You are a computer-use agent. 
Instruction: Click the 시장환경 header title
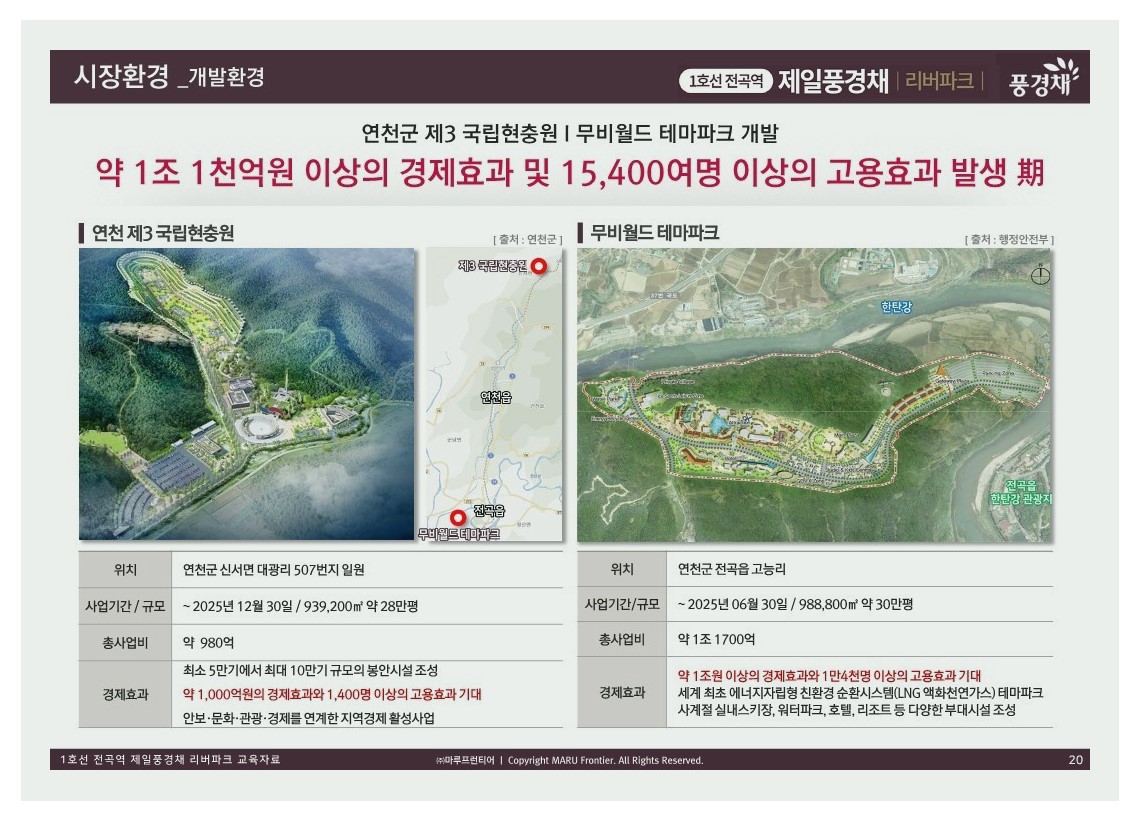pos(121,76)
